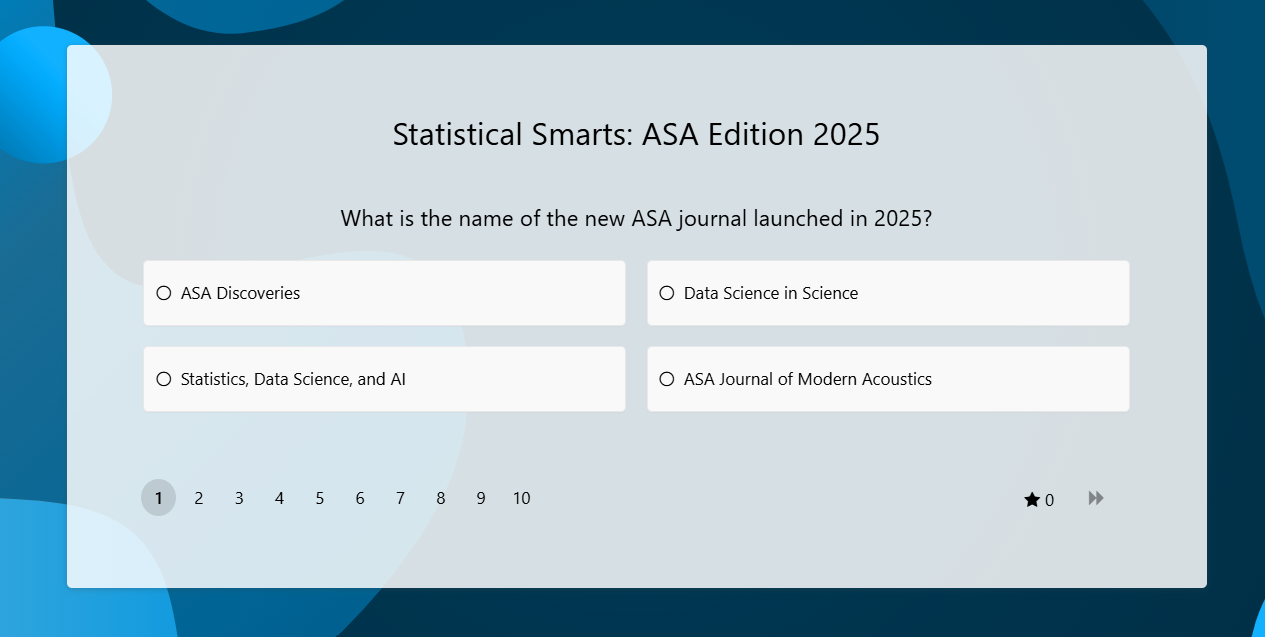Select ASA Journal of Modern Acoustics

click(x=667, y=379)
